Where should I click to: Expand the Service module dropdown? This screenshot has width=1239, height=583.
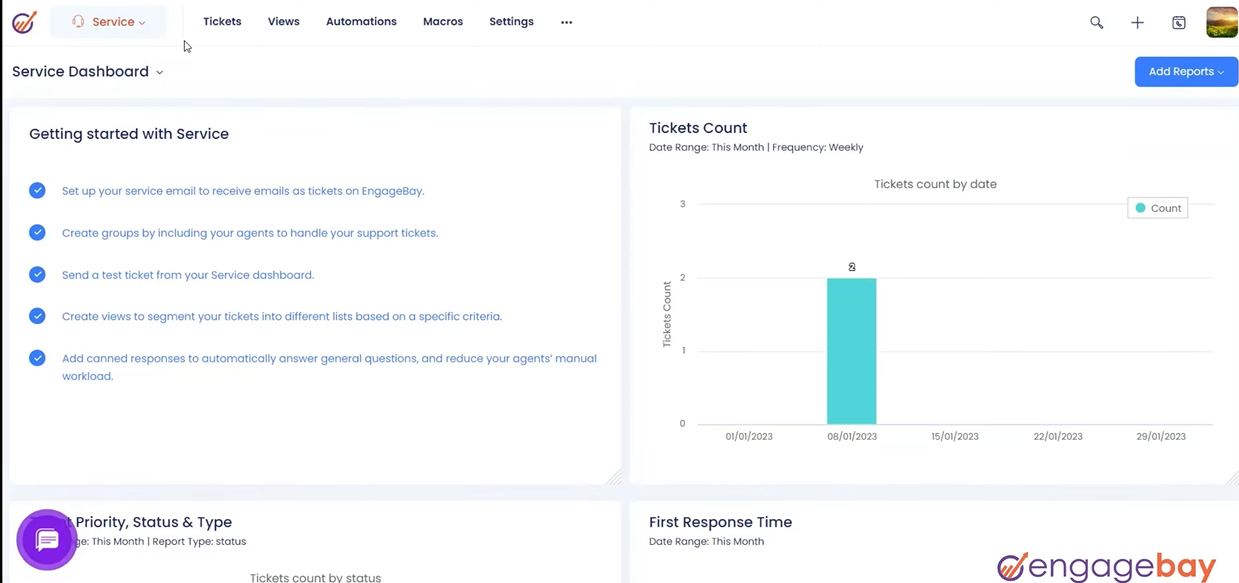109,22
